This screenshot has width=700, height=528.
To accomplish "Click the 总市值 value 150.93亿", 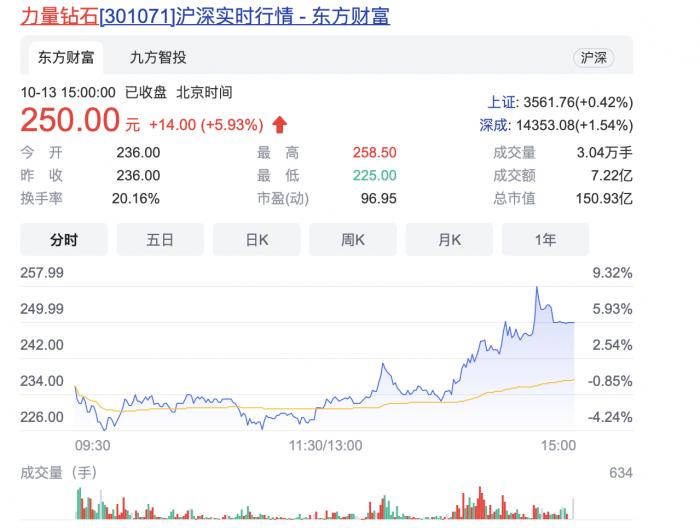I will pos(604,198).
